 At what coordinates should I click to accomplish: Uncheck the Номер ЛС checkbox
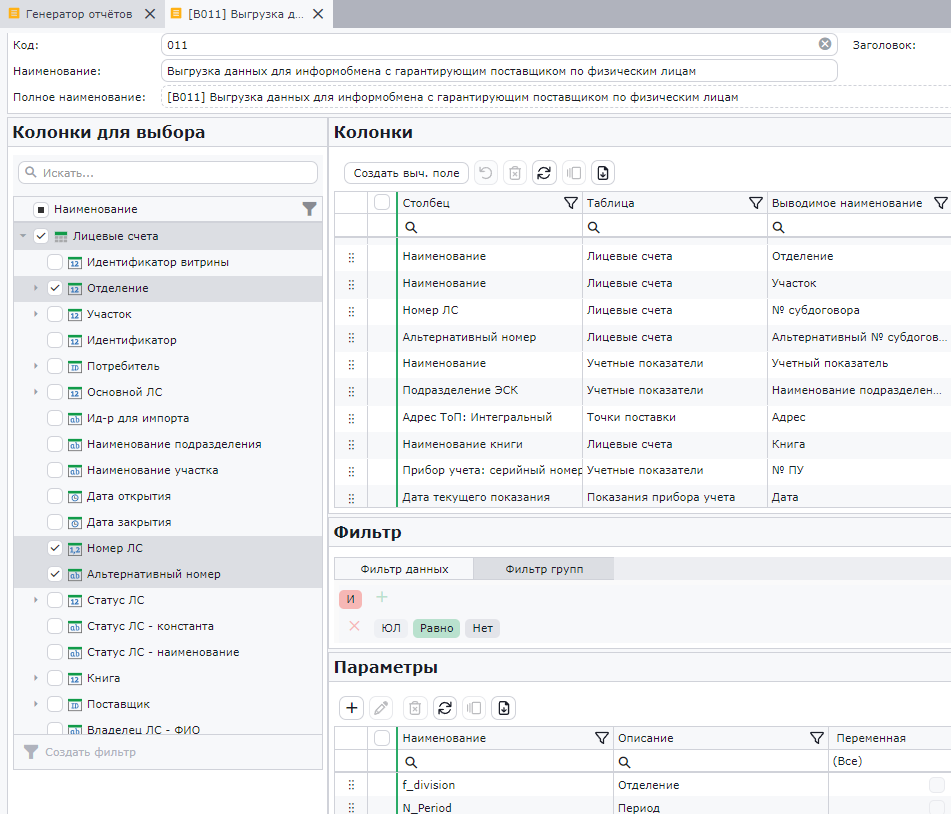click(x=55, y=548)
